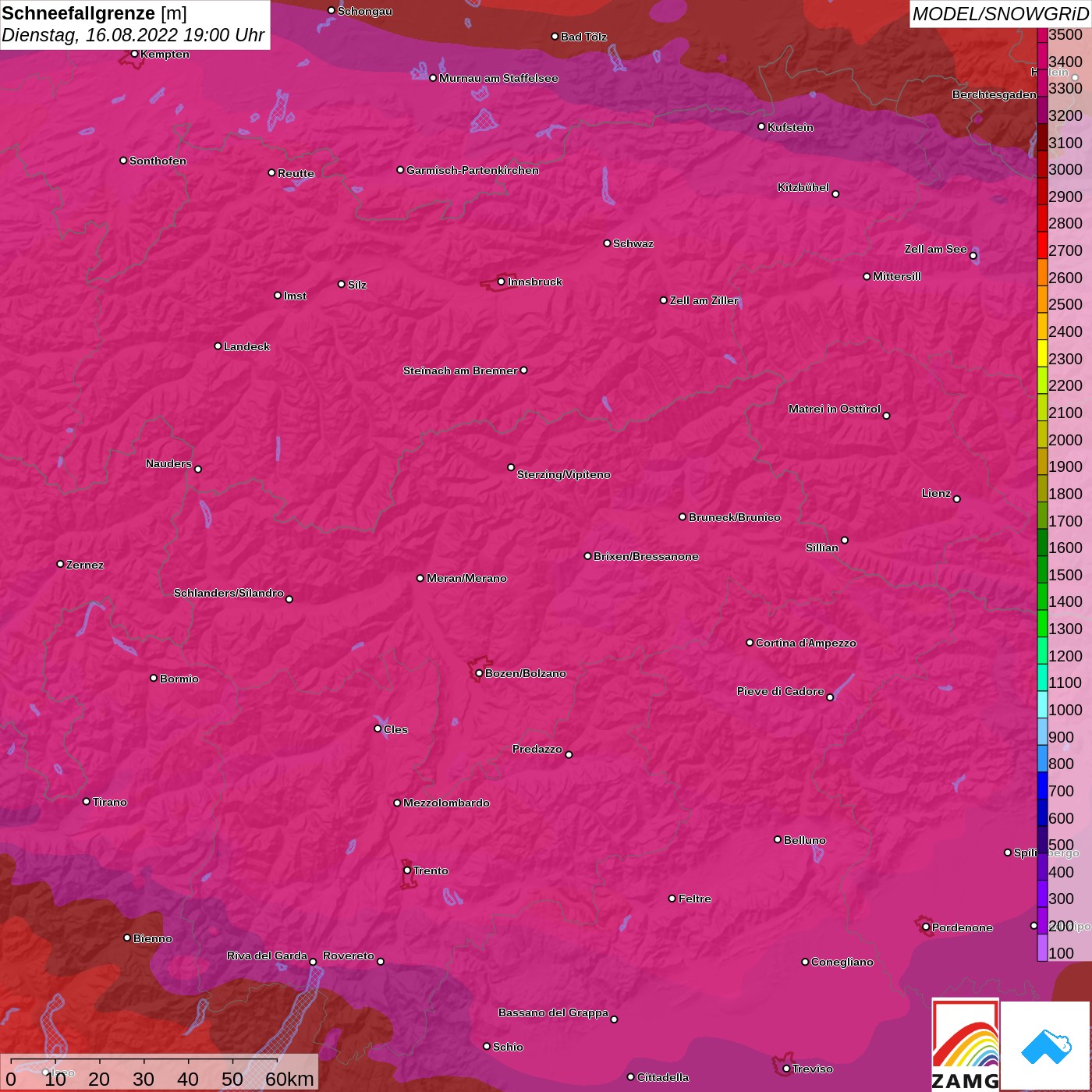This screenshot has width=1092, height=1092.
Task: Click the Schneefallgrenze [m] title
Action: click(x=94, y=13)
